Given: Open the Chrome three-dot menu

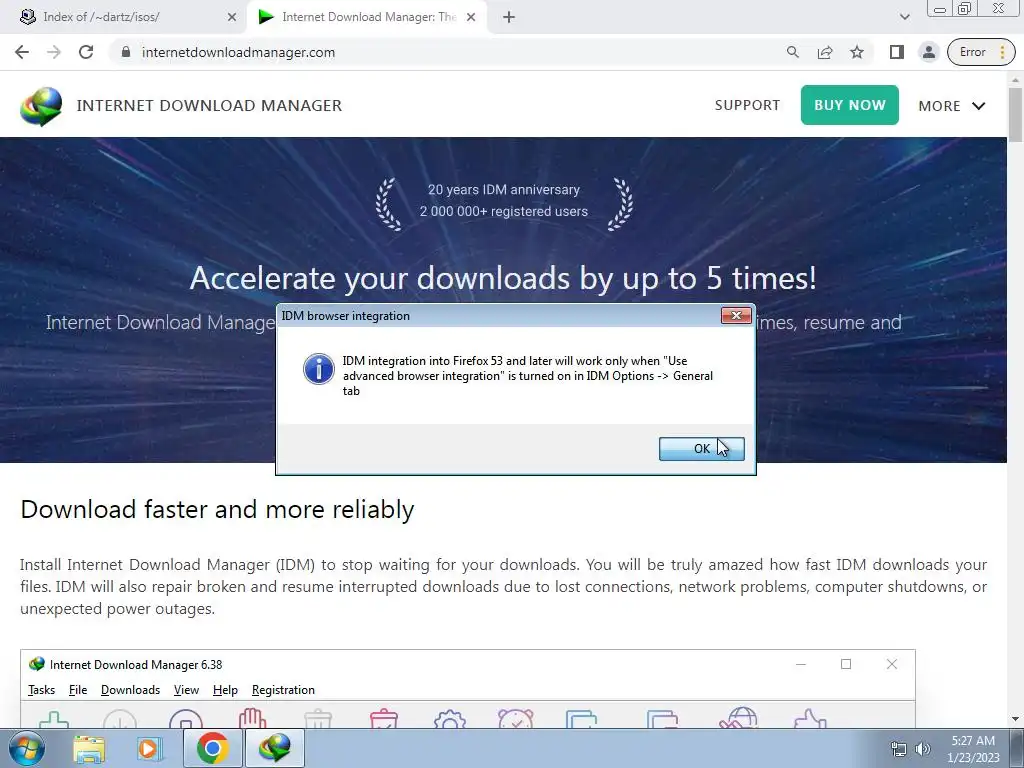Looking at the screenshot, I should click(1002, 52).
